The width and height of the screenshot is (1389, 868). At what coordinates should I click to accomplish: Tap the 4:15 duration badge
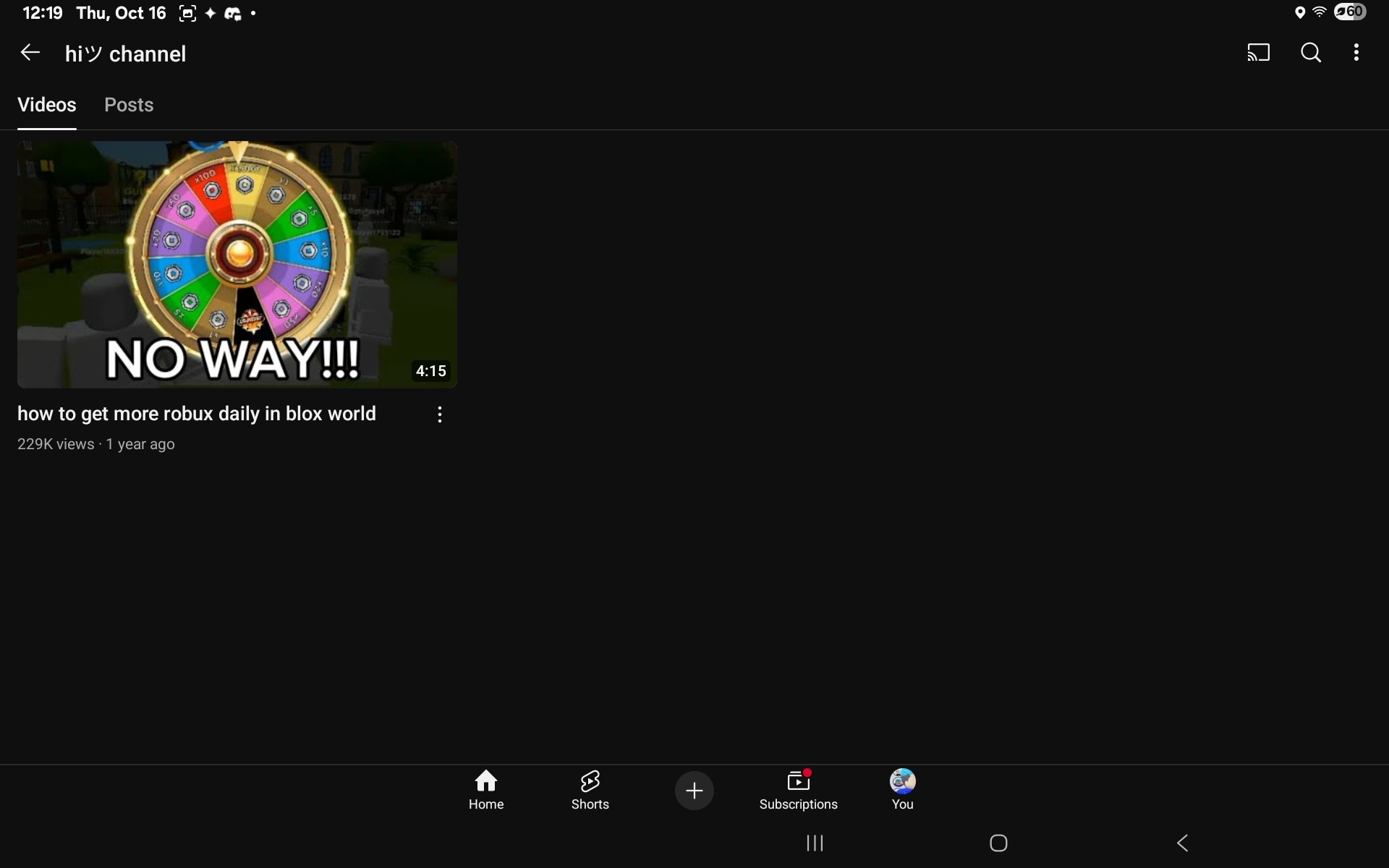(430, 371)
